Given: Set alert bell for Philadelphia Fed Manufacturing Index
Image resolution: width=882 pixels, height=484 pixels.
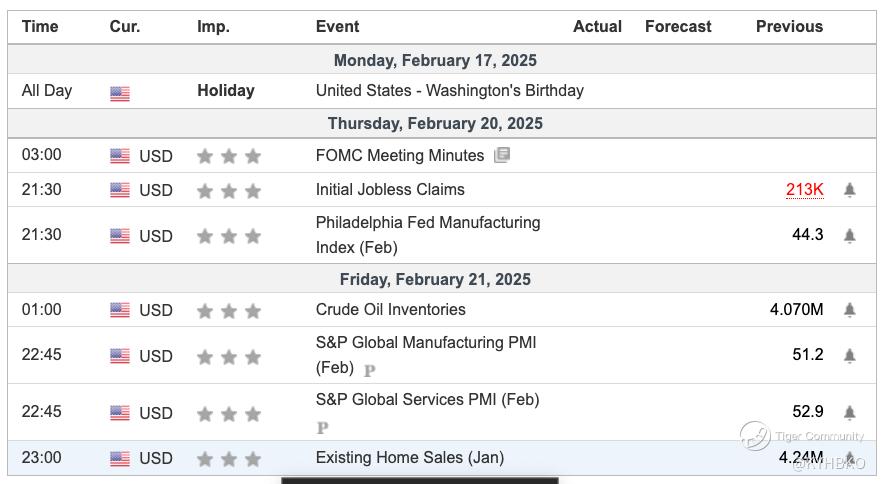Looking at the screenshot, I should tap(849, 236).
